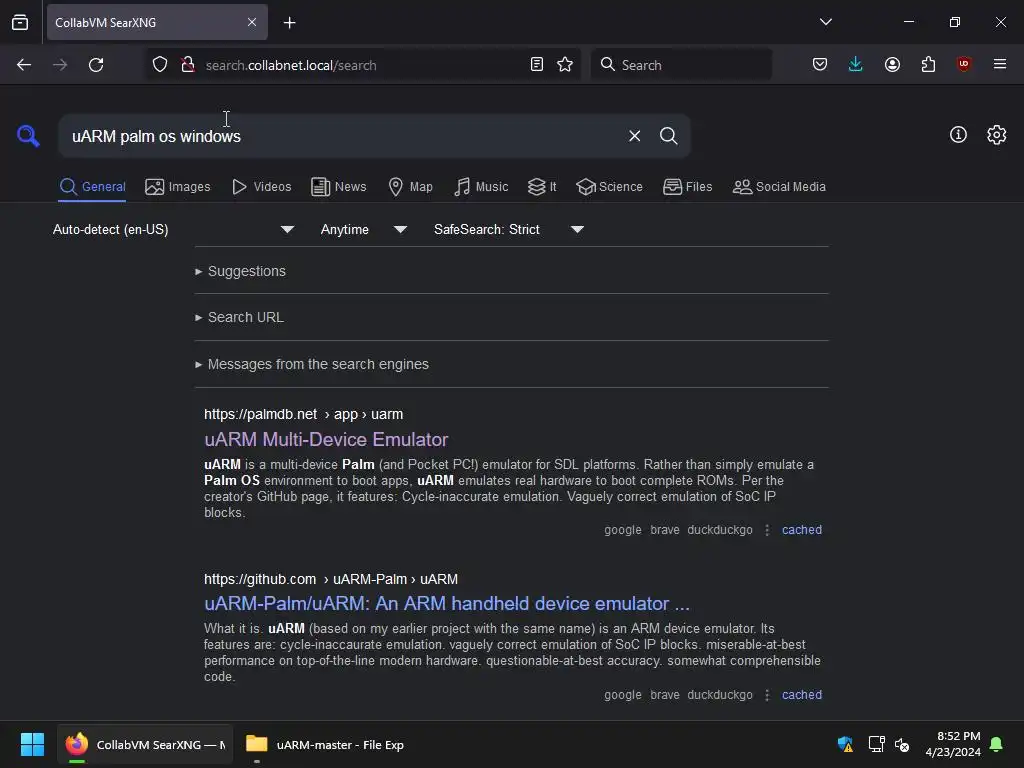The height and width of the screenshot is (768, 1024).
Task: Click the Windows Security tray icon
Action: [845, 744]
